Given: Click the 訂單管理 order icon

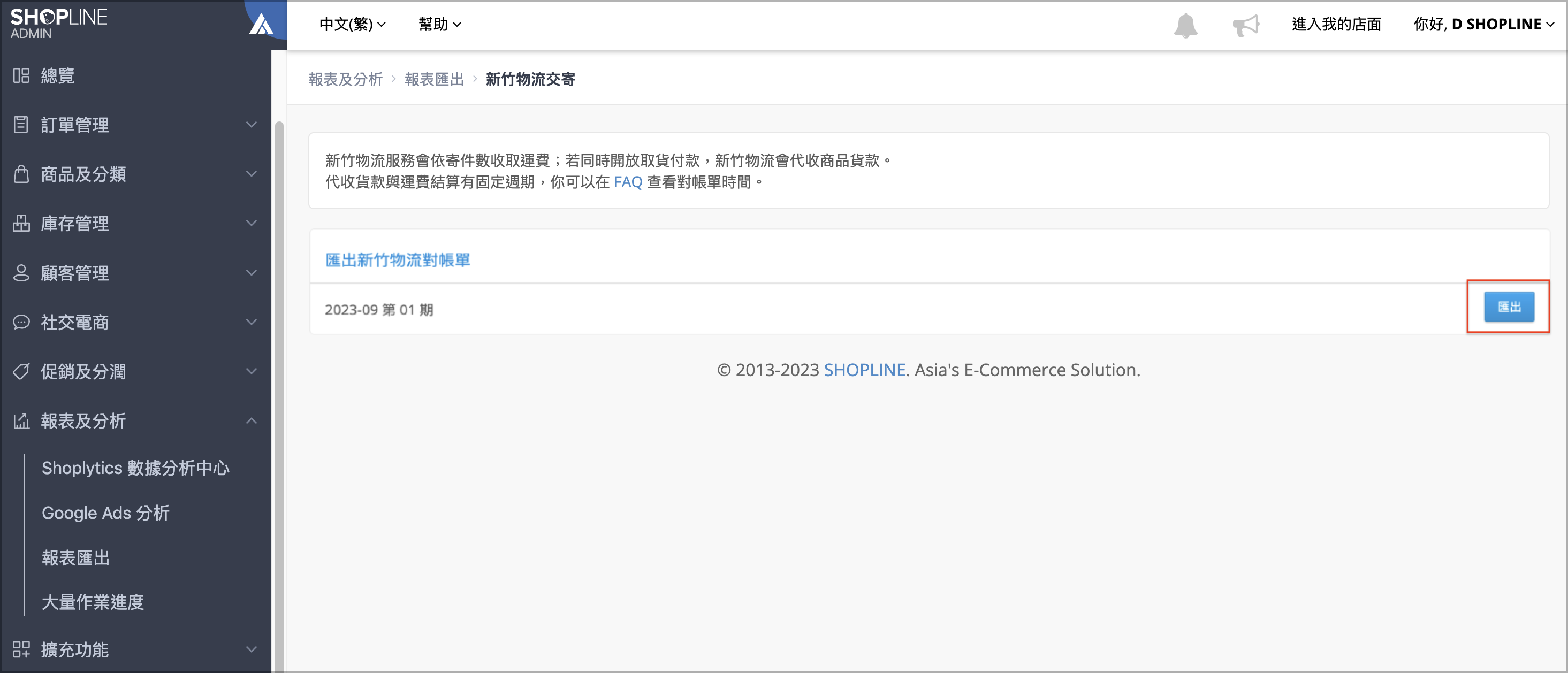Looking at the screenshot, I should click(x=21, y=125).
